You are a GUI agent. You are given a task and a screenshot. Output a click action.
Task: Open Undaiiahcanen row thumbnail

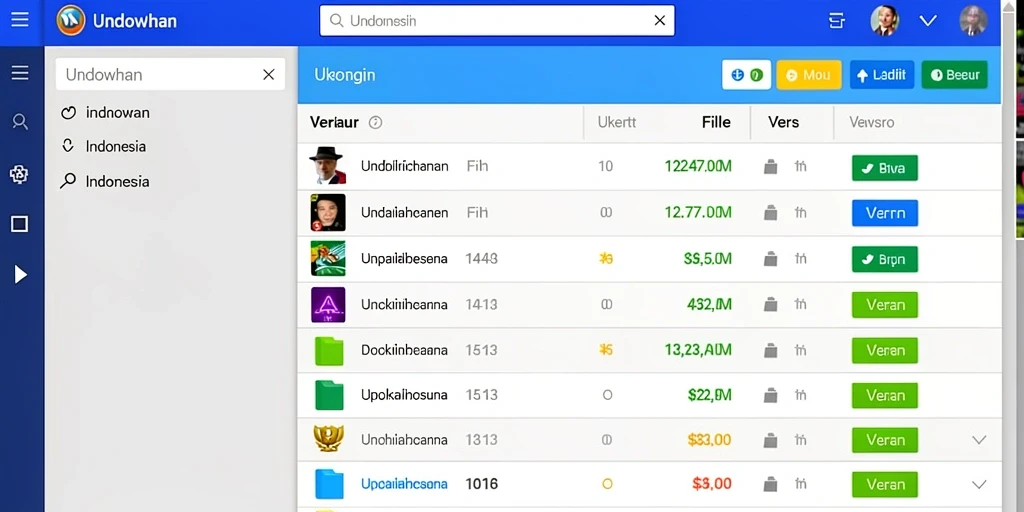coord(328,212)
